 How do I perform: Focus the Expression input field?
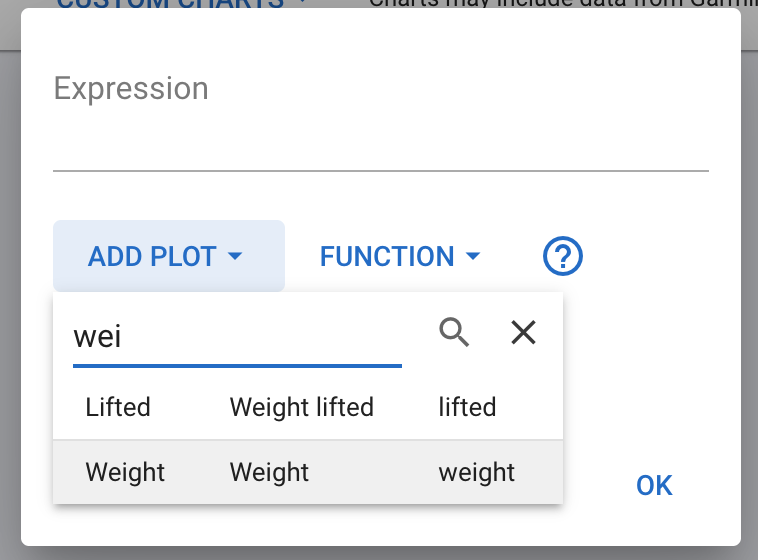point(380,130)
